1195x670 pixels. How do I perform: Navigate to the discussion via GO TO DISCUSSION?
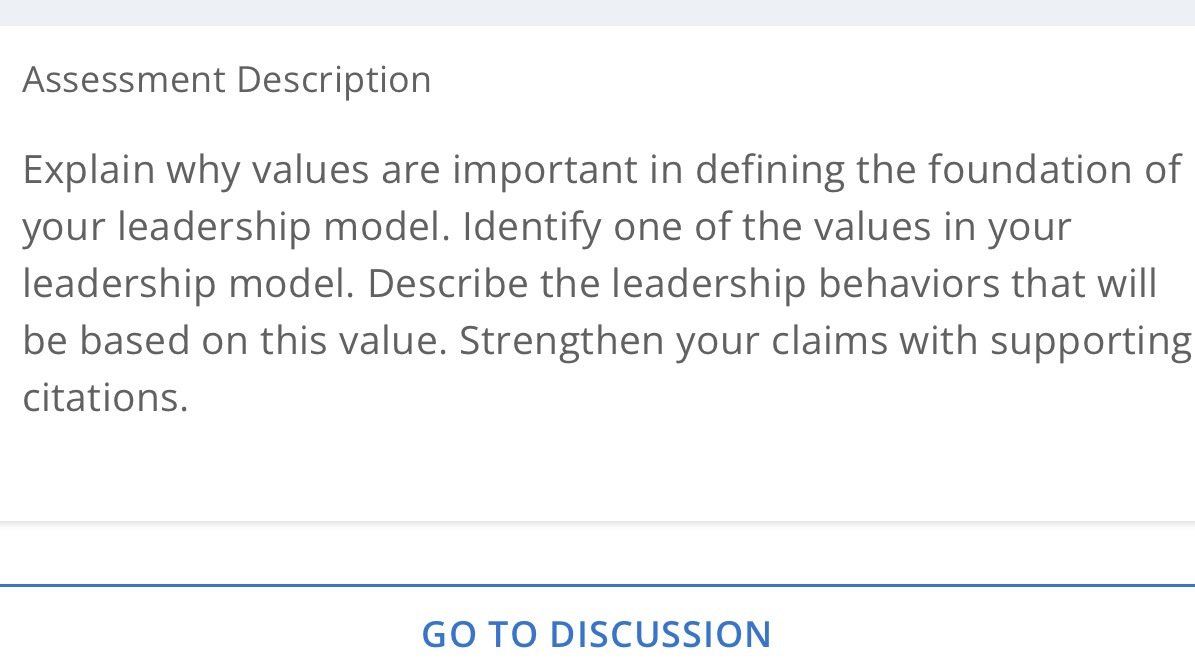(x=596, y=633)
